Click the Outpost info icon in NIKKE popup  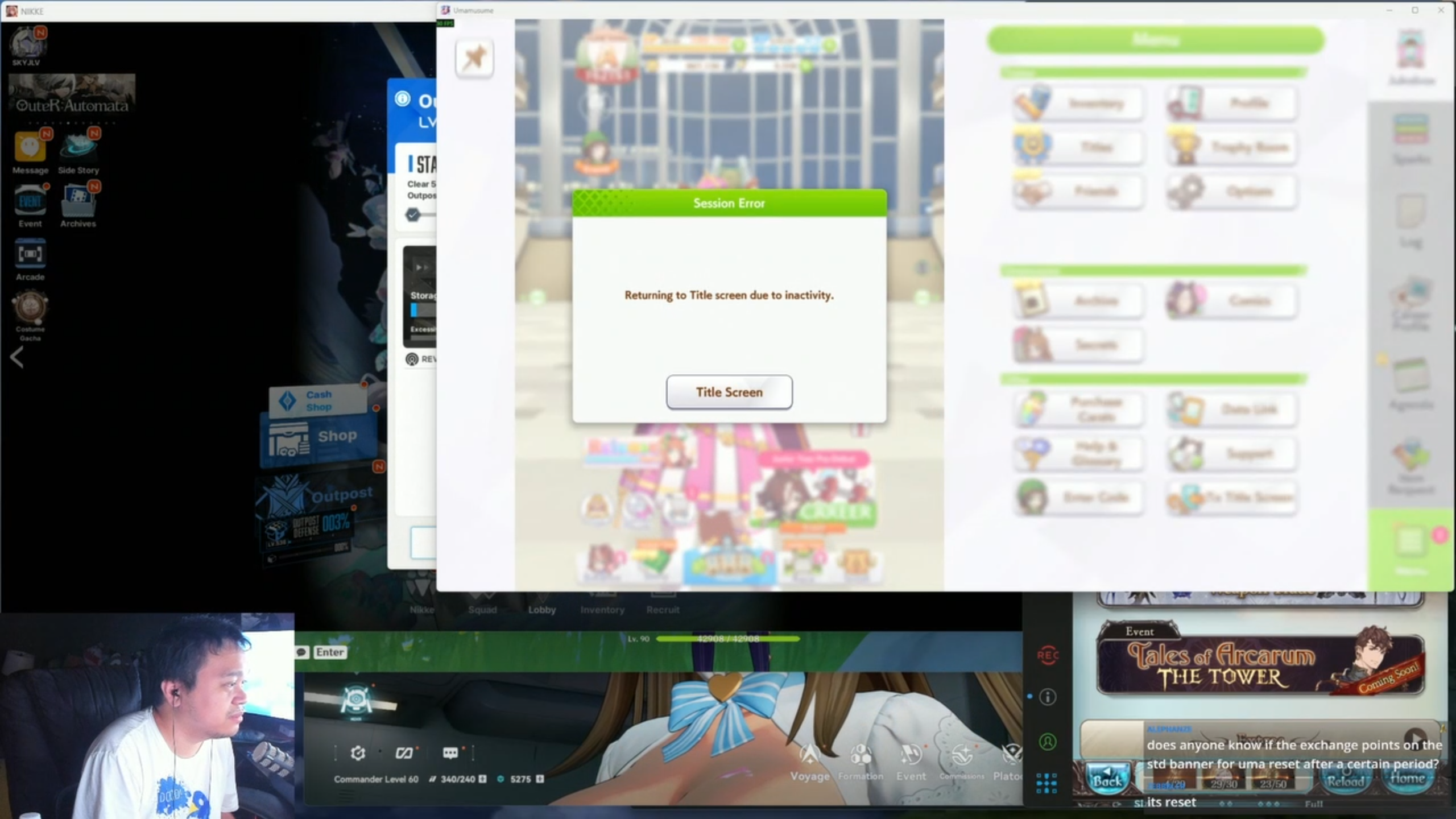point(403,99)
